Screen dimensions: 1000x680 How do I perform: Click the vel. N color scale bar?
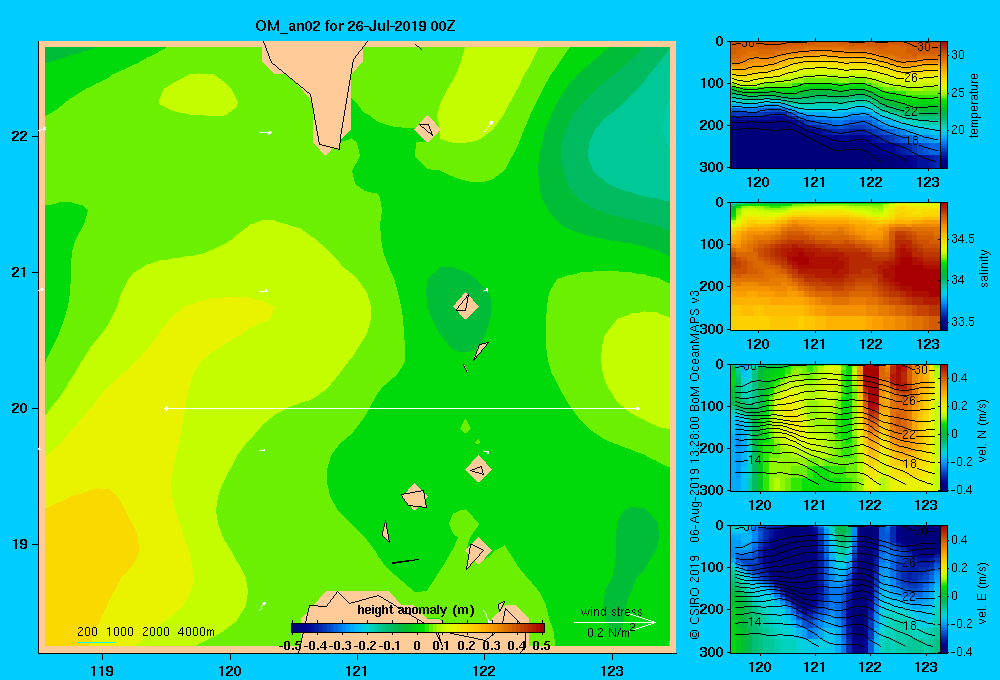944,427
